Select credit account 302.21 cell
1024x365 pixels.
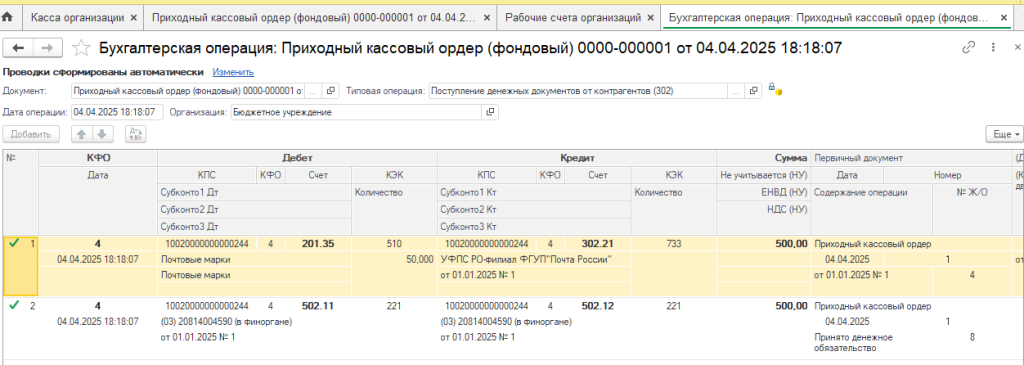tap(598, 244)
